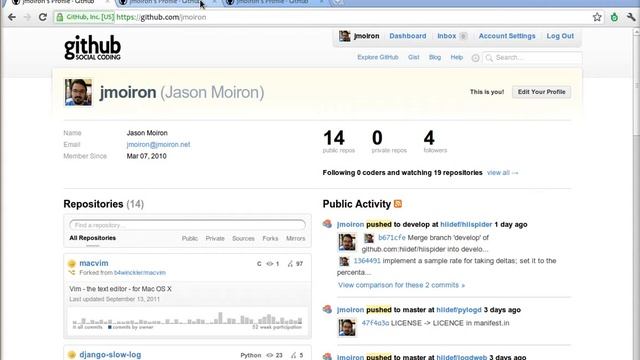This screenshot has height=360, width=640.
Task: Open the Gist link
Action: [x=413, y=57]
